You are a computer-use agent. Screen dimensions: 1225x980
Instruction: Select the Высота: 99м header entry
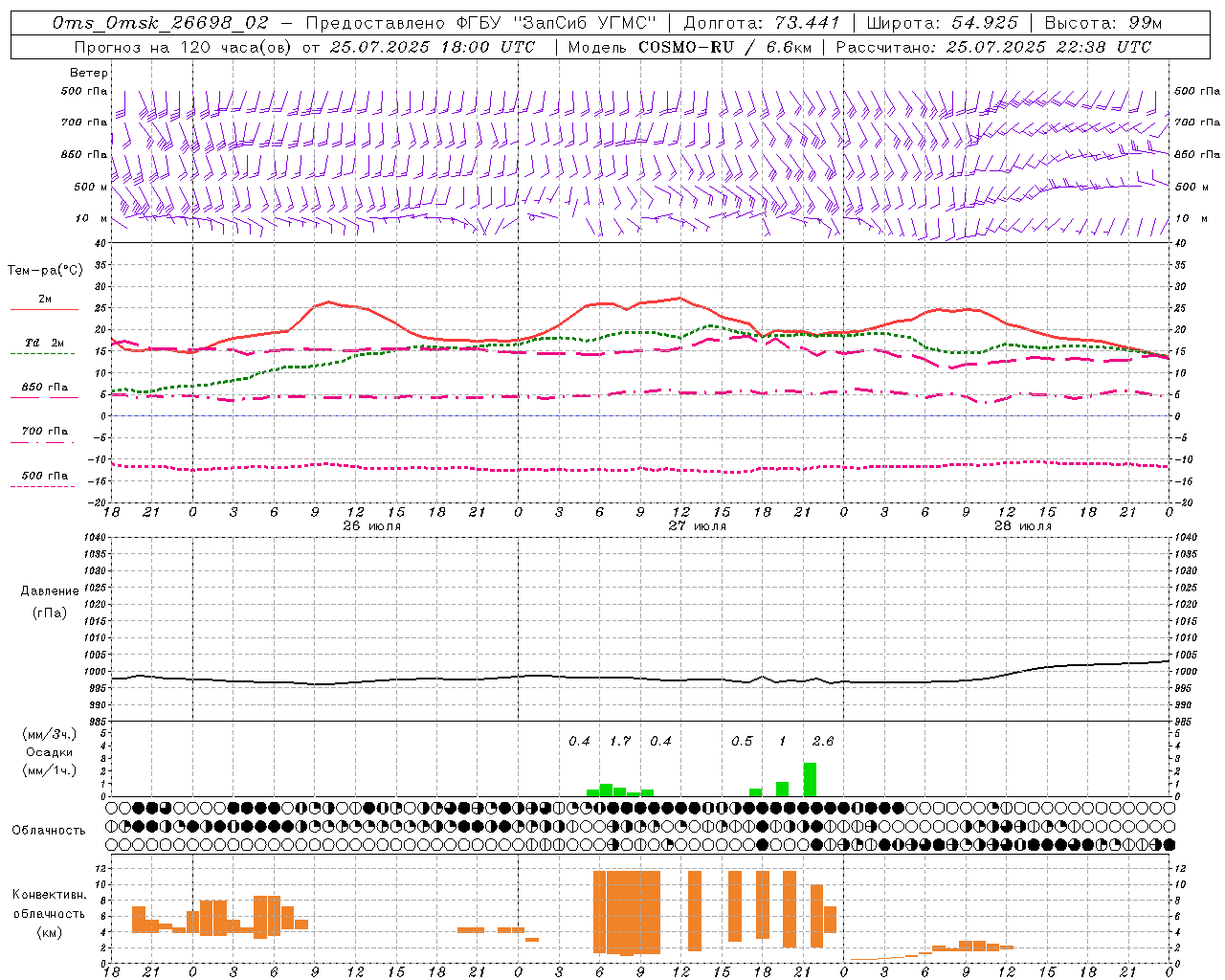click(1103, 23)
